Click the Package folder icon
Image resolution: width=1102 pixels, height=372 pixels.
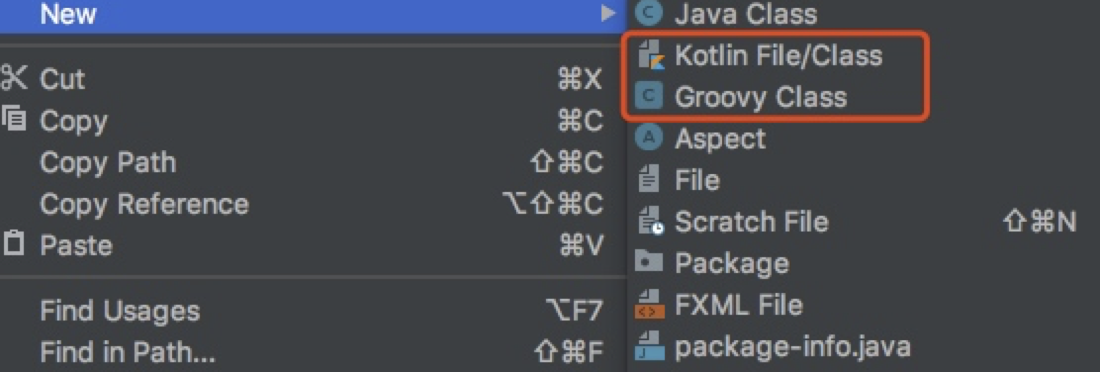649,262
